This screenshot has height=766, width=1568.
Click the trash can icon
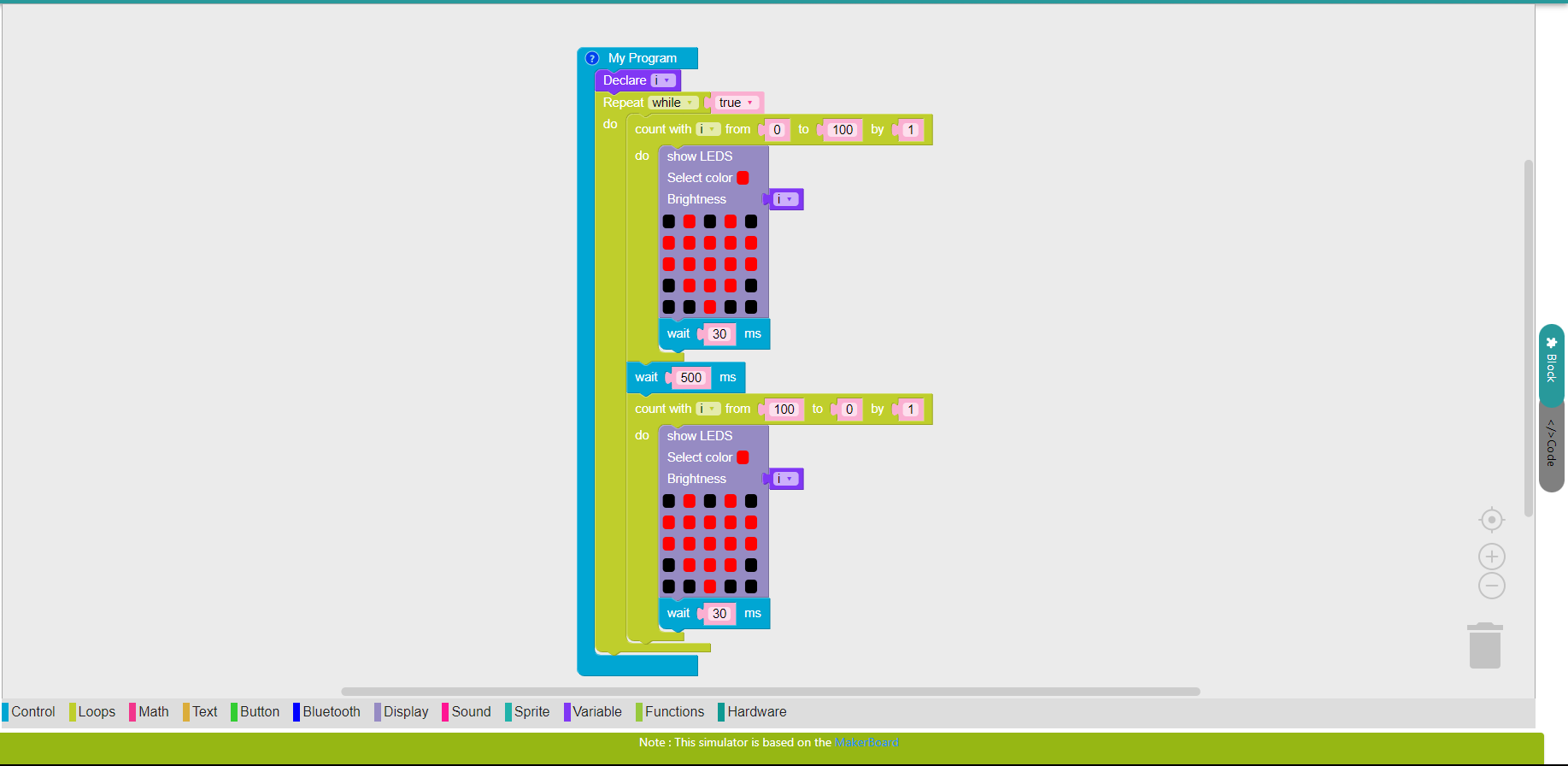[1484, 646]
